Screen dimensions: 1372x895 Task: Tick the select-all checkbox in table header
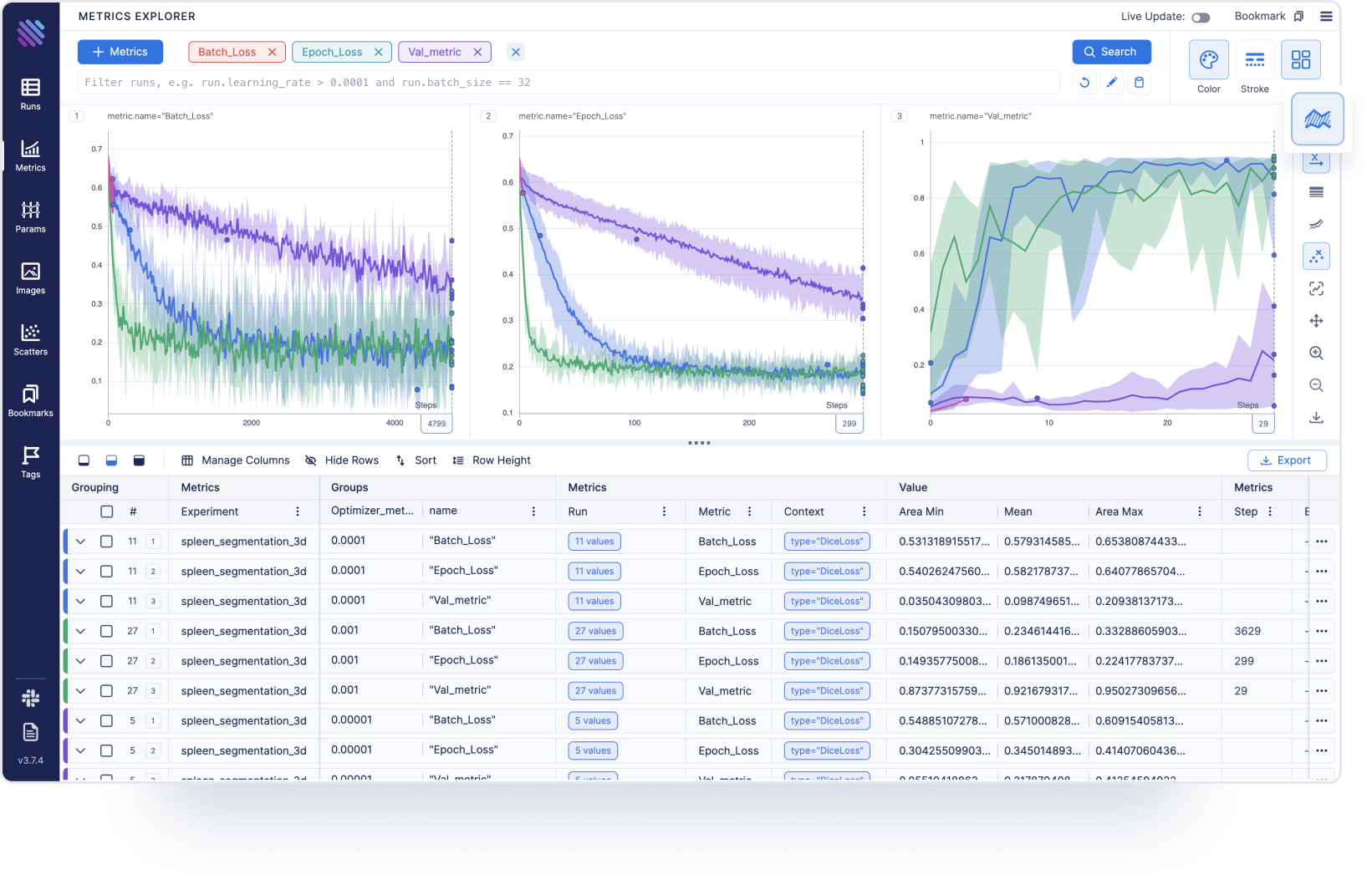tap(106, 511)
